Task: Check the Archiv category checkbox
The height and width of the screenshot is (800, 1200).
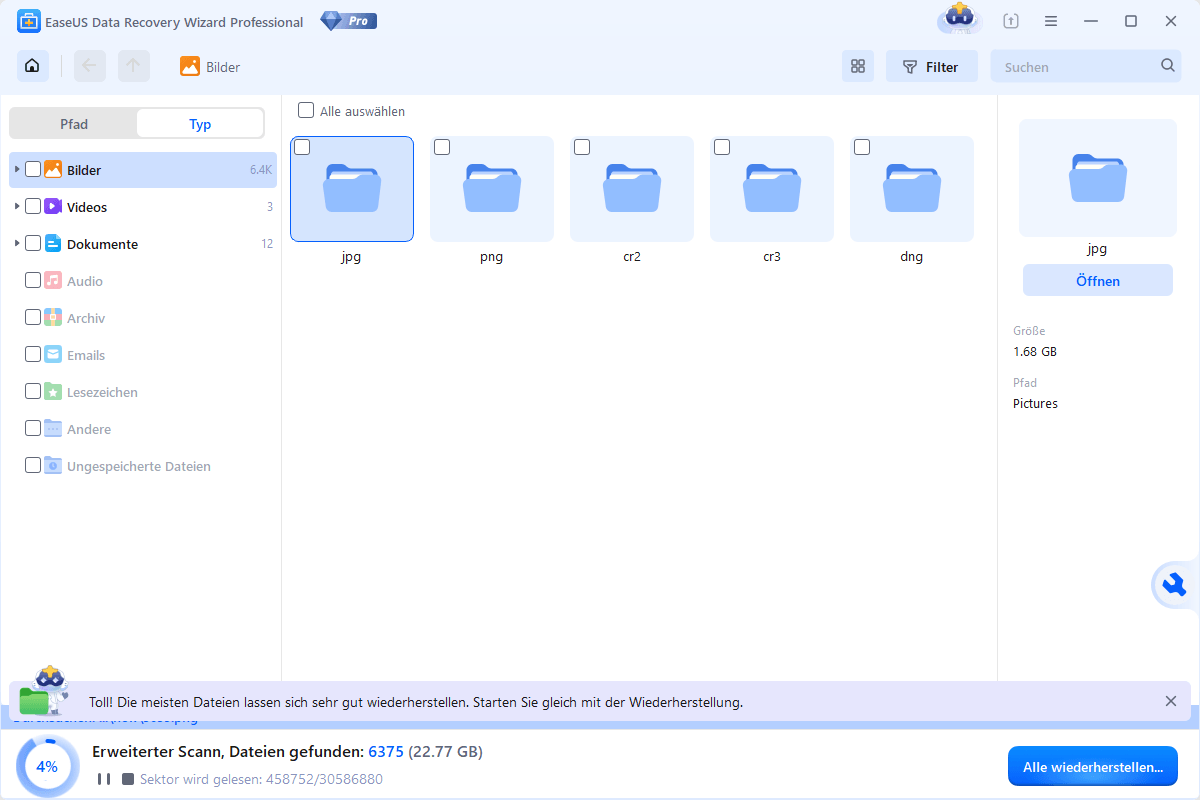Action: [33, 318]
